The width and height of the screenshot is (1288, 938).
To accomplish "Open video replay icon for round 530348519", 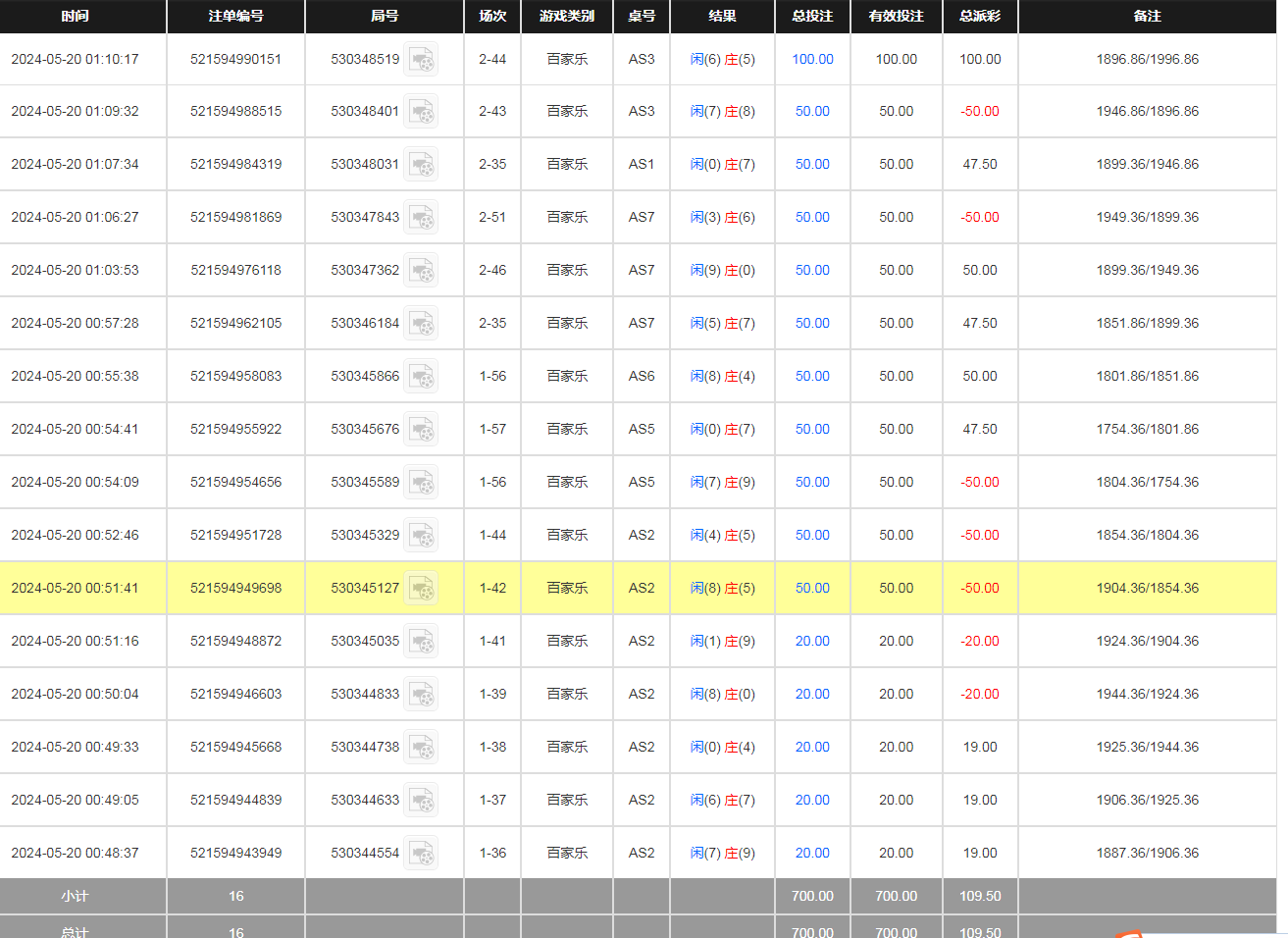I will pyautogui.click(x=422, y=60).
